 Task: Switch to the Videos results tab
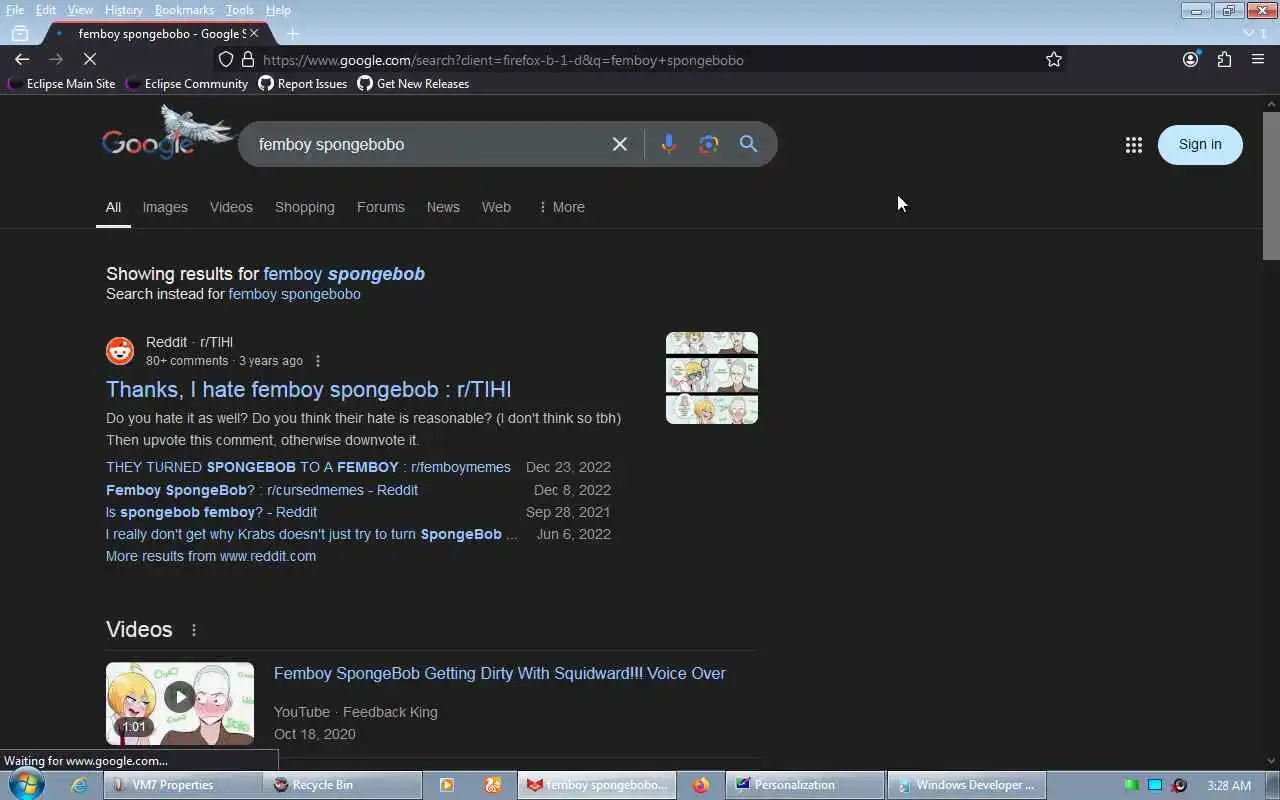point(231,207)
